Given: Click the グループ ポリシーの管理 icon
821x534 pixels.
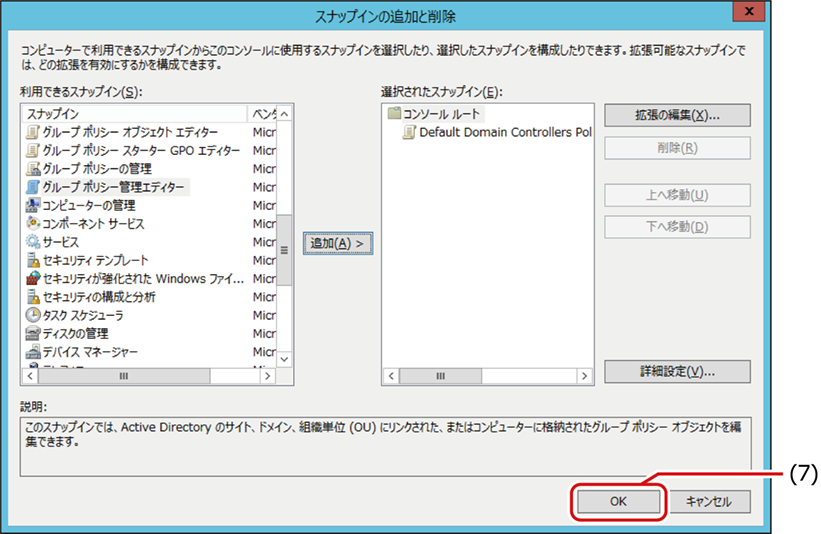Looking at the screenshot, I should [x=32, y=169].
